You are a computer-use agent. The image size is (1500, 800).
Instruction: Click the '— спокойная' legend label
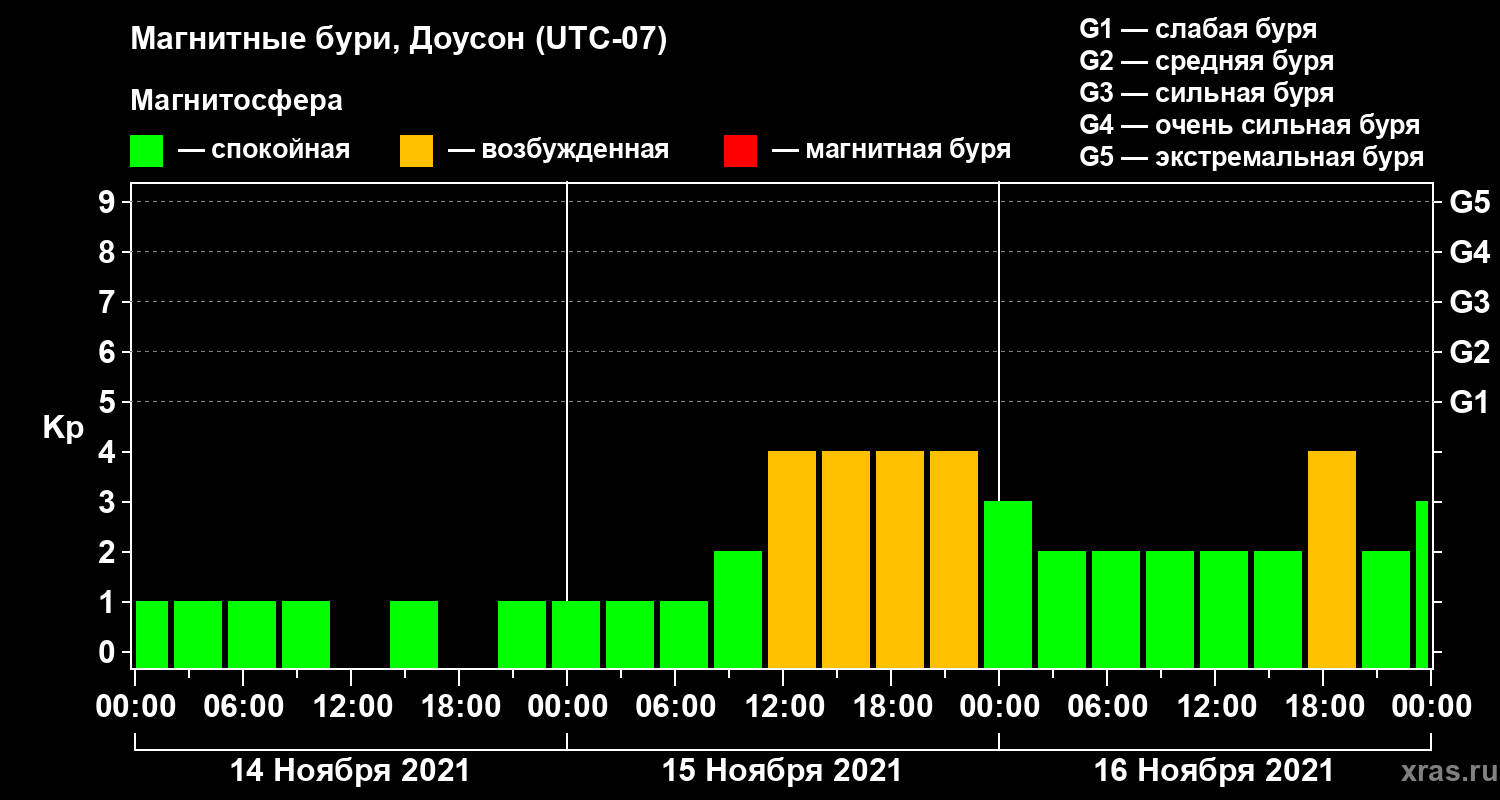tap(264, 150)
